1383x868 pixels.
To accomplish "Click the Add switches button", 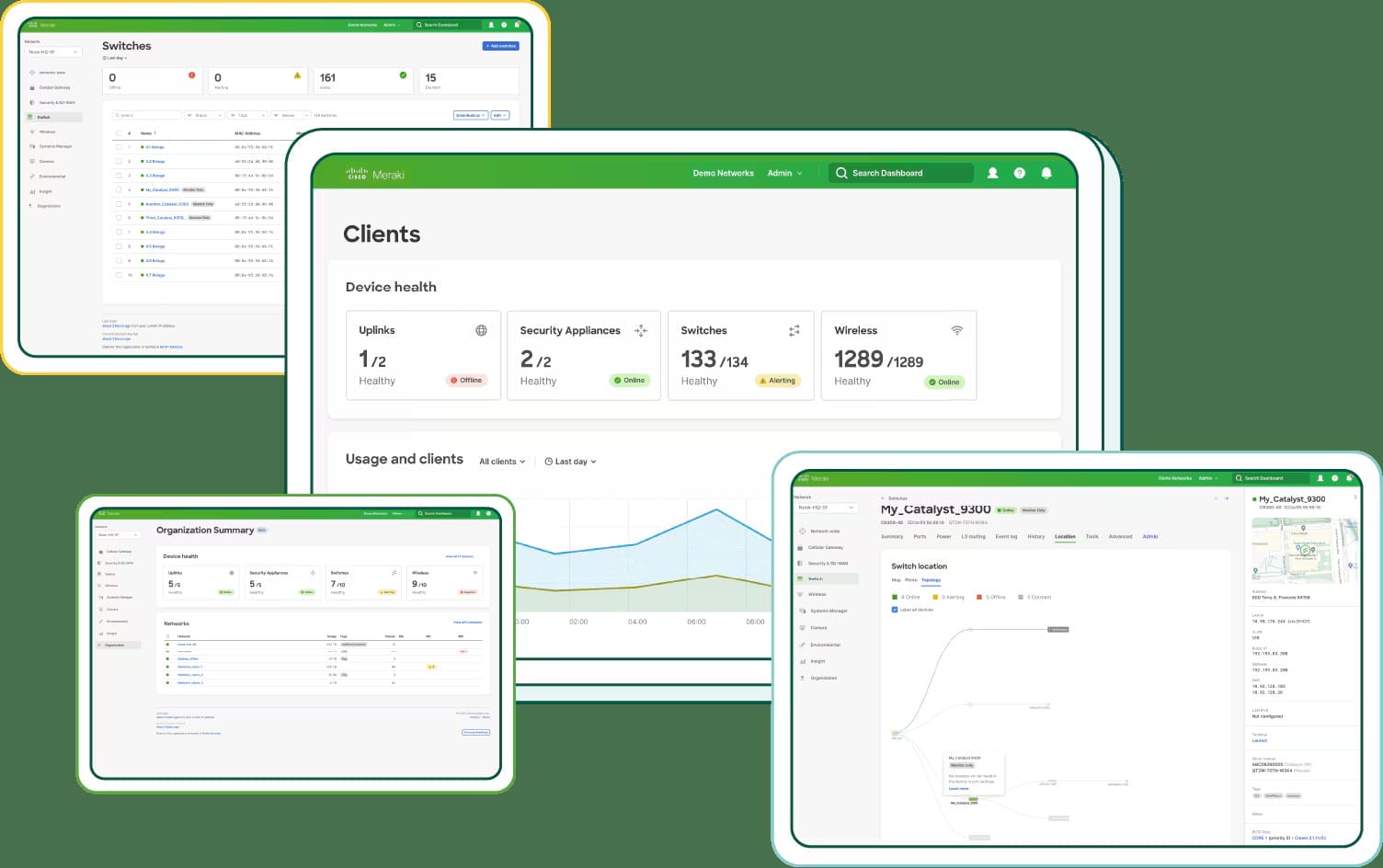I will pos(500,45).
